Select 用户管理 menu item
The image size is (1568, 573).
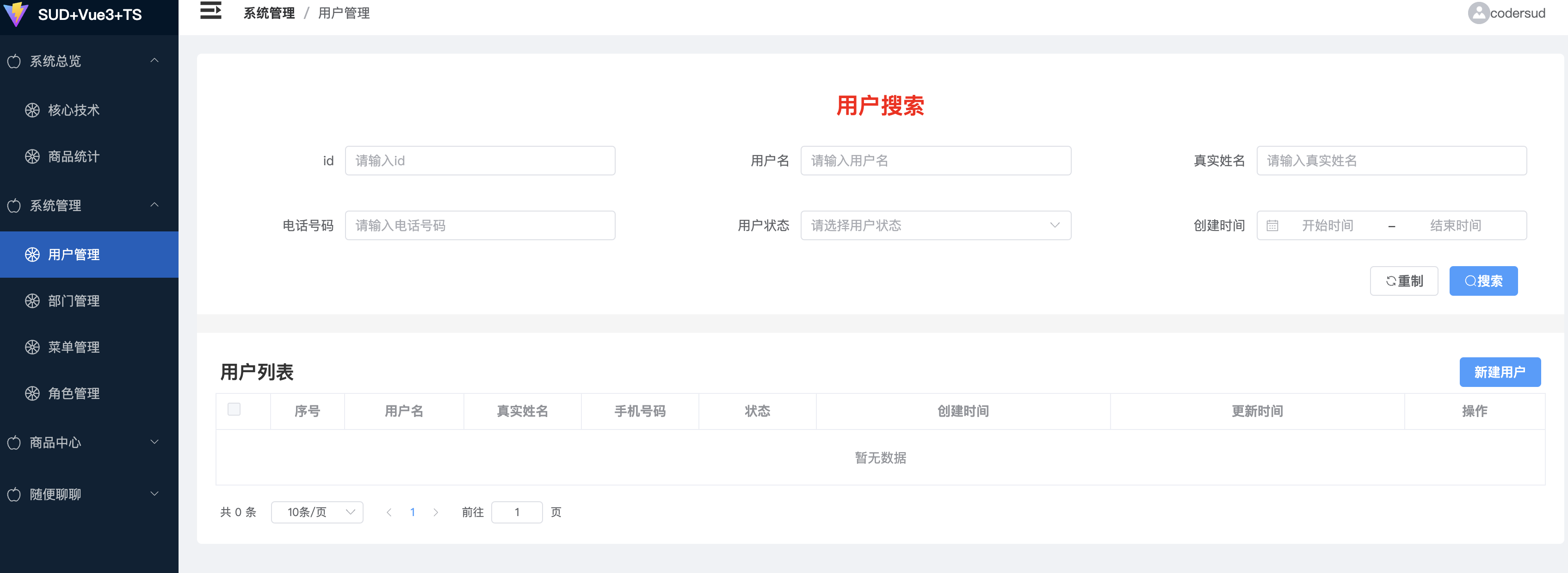(89, 255)
